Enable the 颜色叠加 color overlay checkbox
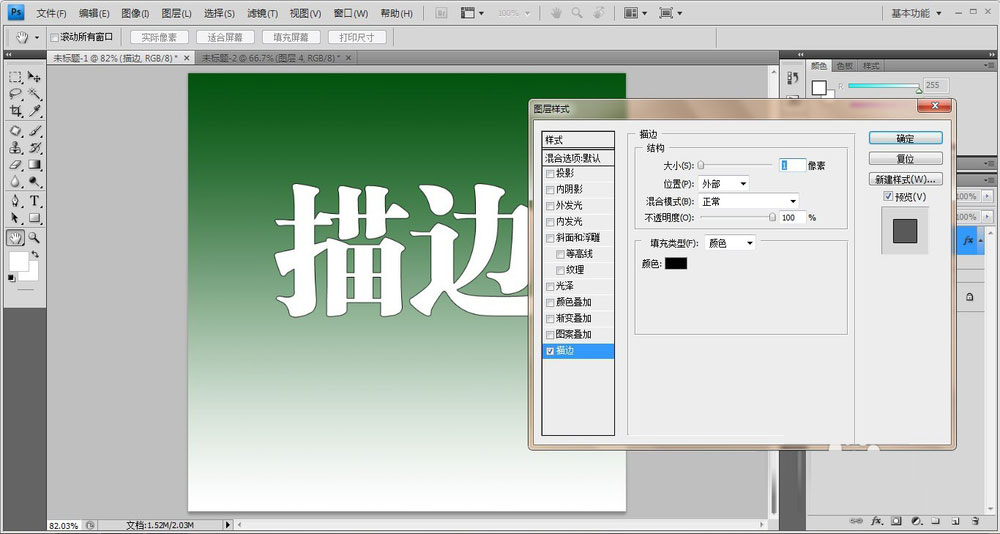 (550, 302)
